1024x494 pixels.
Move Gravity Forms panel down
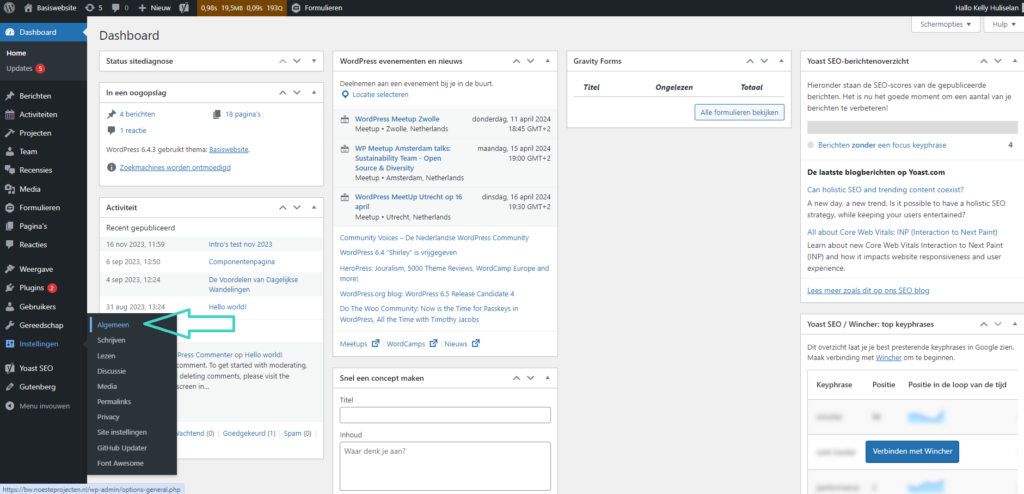[763, 61]
